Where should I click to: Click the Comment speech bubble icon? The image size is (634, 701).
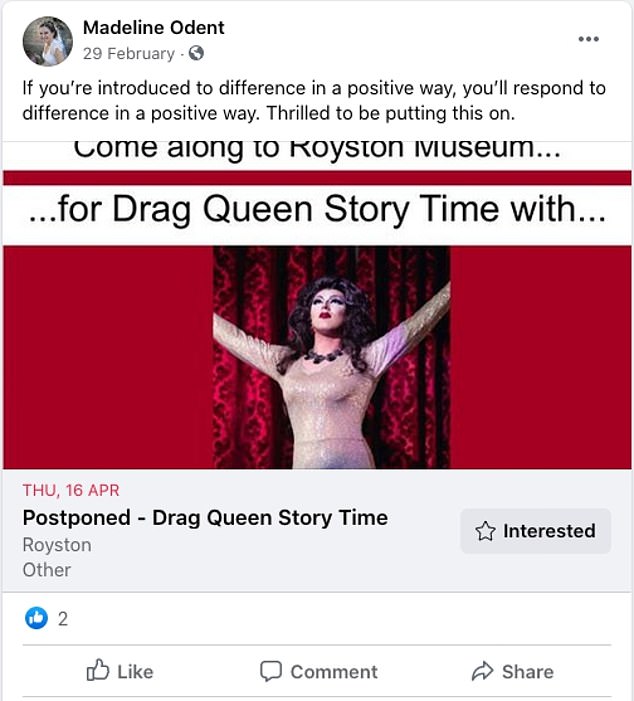tap(271, 671)
